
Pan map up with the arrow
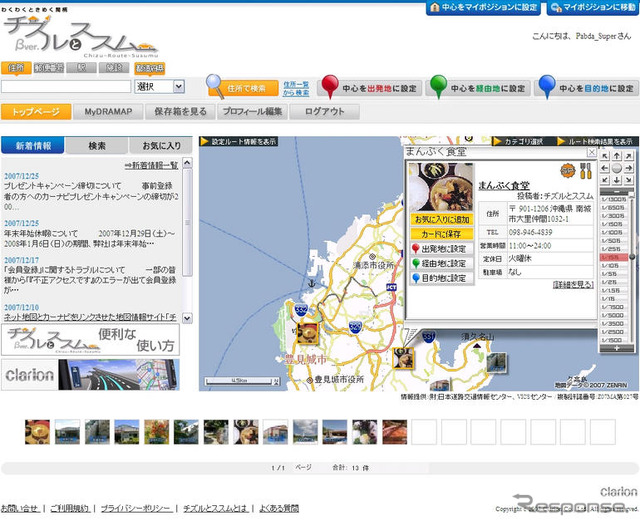[617, 156]
